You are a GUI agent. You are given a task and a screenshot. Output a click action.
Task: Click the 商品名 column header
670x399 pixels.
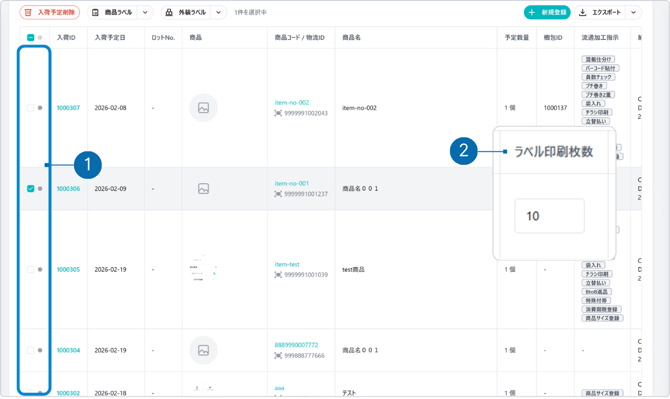pos(351,38)
